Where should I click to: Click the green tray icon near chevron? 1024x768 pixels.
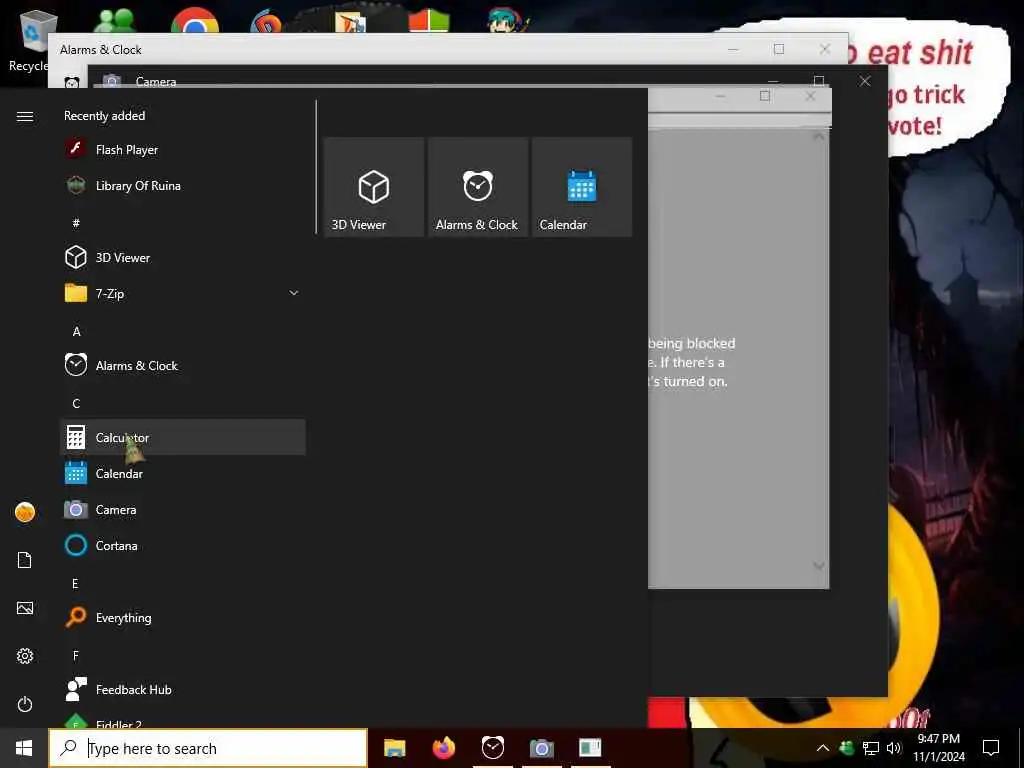click(847, 748)
